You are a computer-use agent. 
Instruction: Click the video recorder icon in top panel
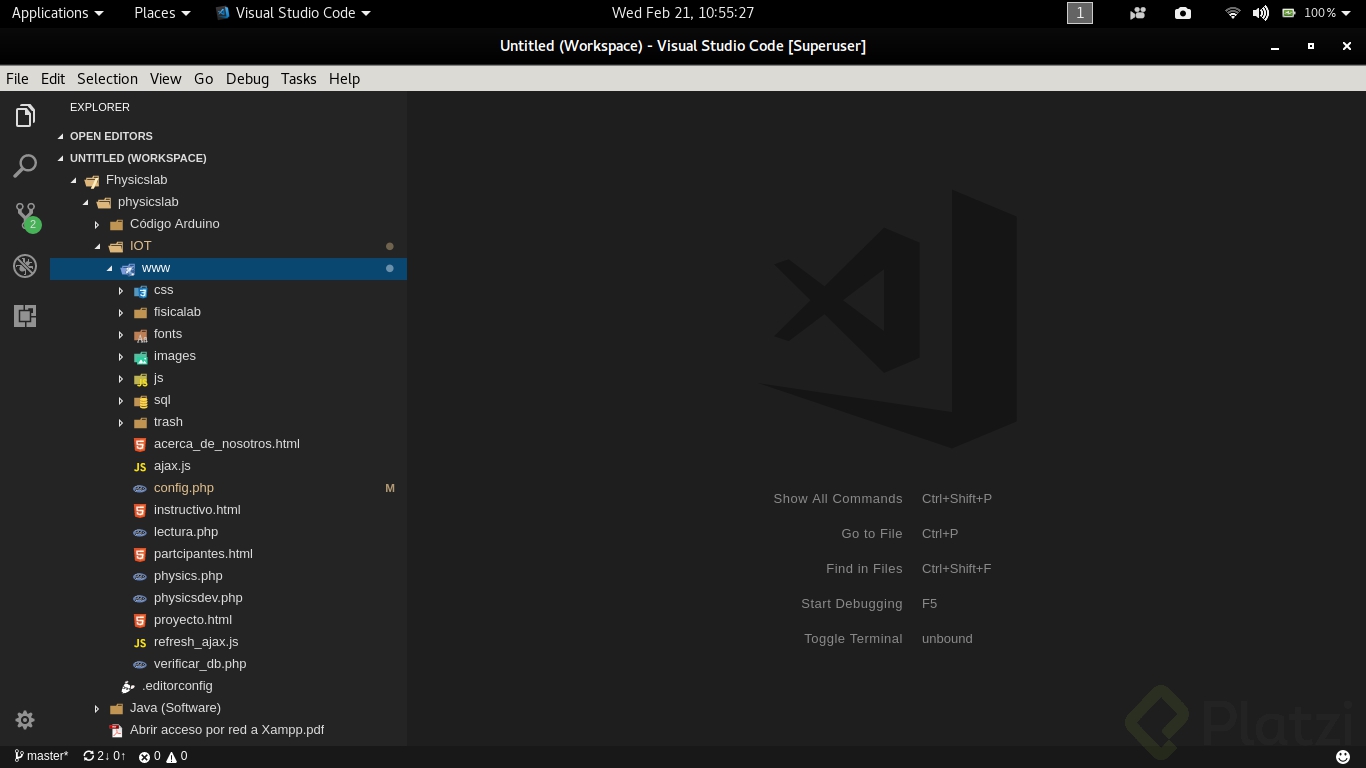[1138, 13]
